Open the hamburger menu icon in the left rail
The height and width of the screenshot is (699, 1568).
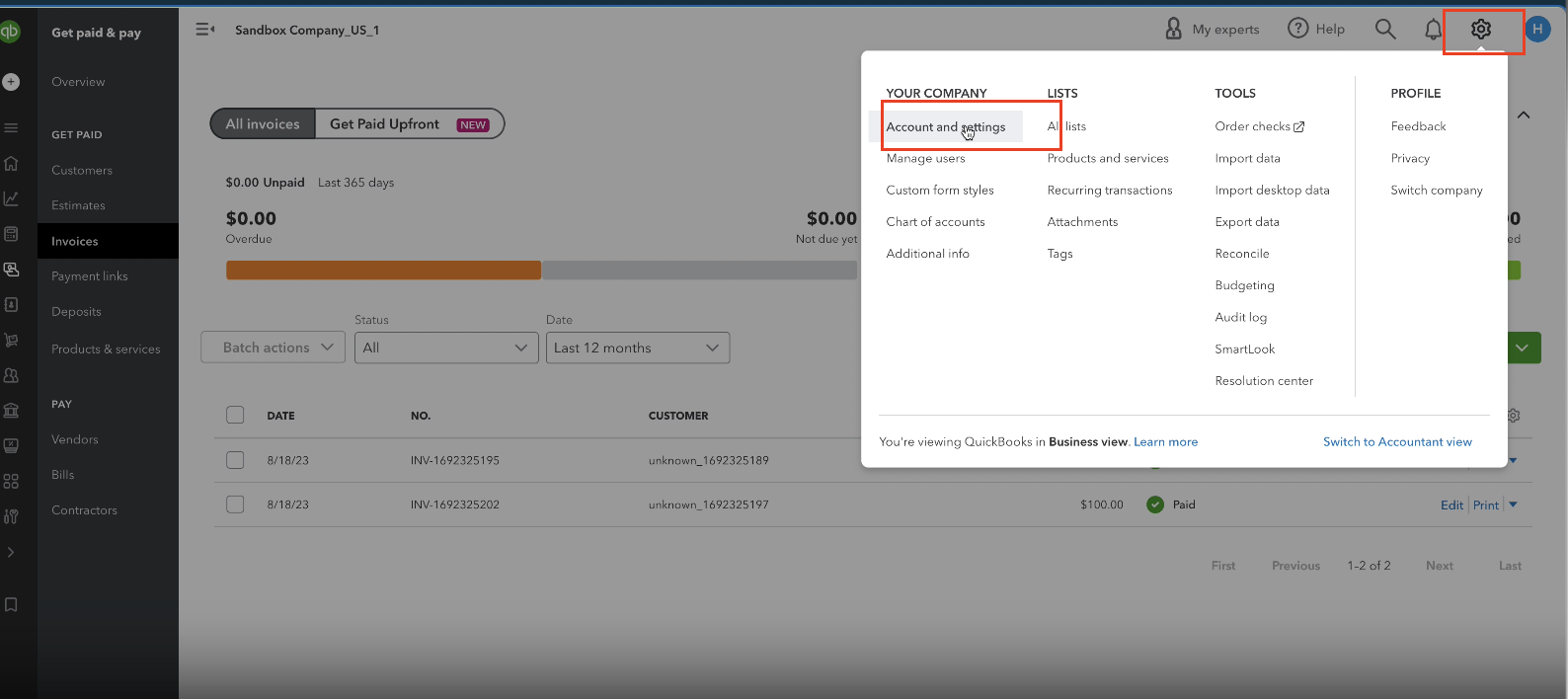(x=11, y=128)
